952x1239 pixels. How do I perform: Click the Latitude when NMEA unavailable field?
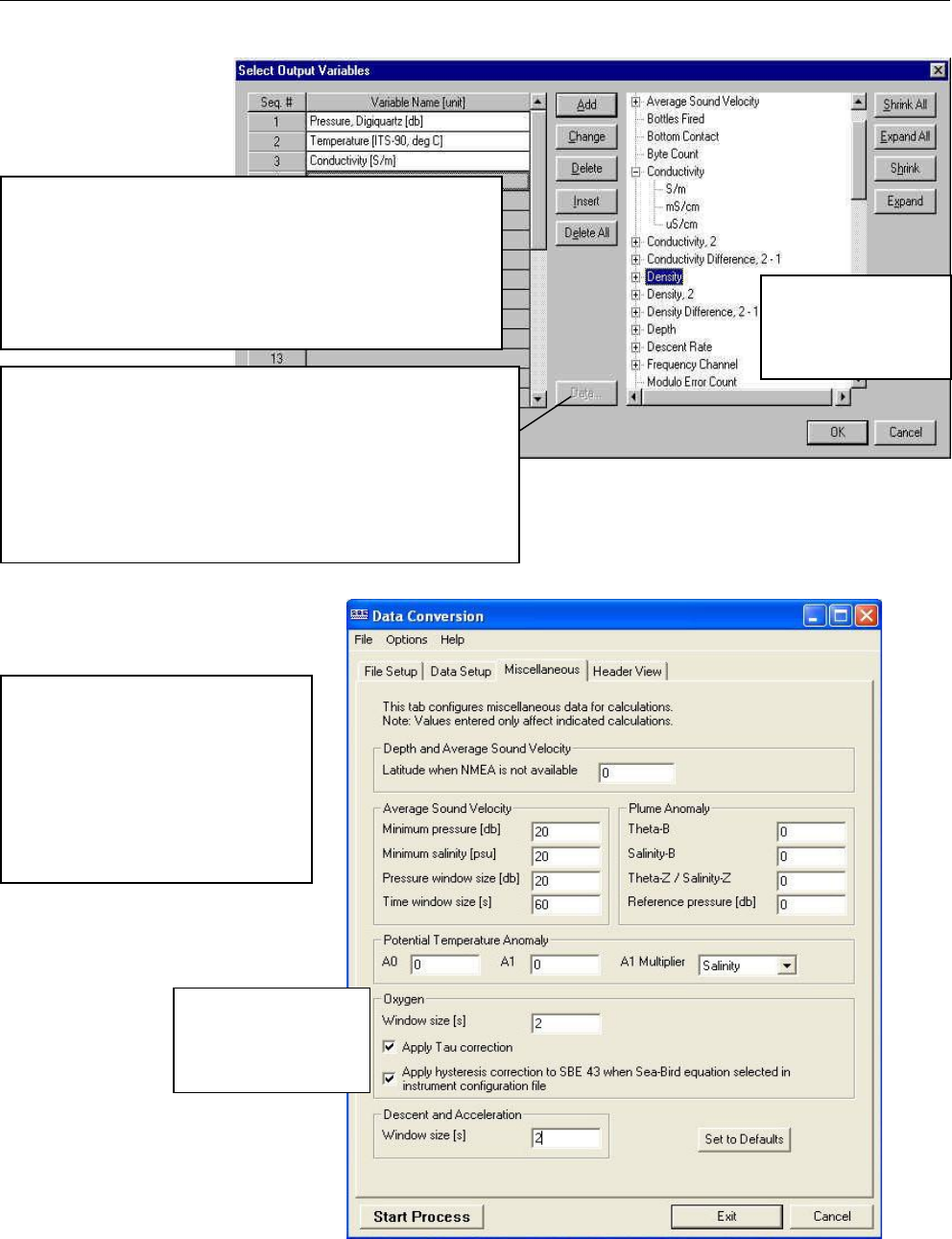point(637,774)
